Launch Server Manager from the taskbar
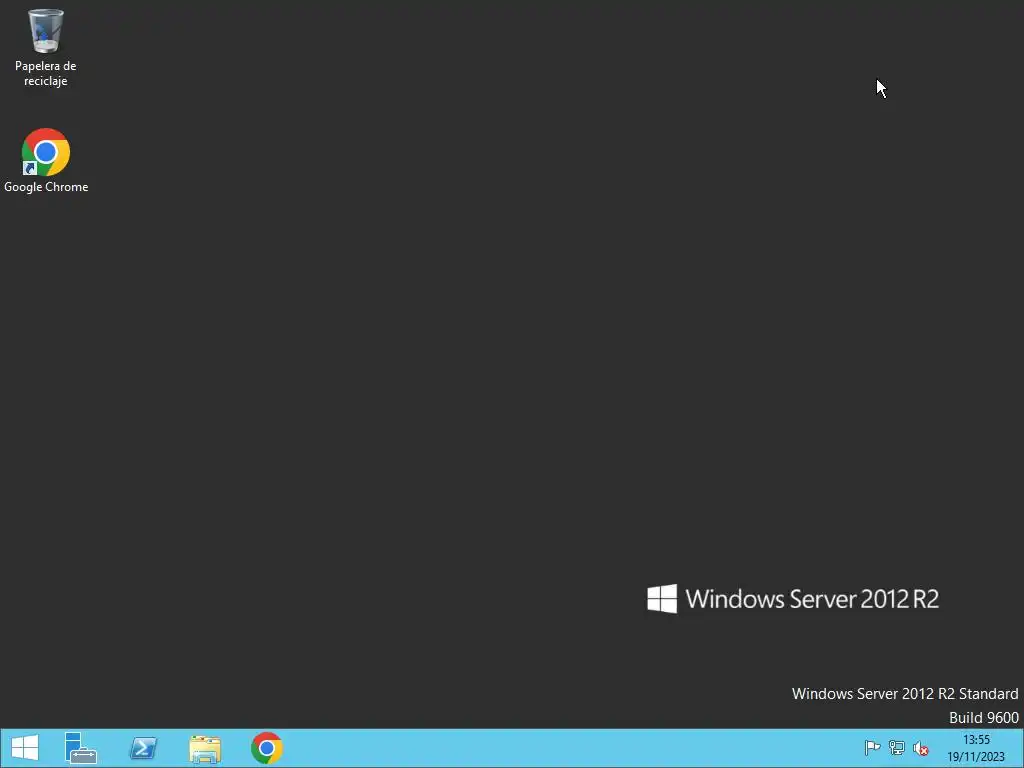1024x768 pixels. (x=81, y=748)
